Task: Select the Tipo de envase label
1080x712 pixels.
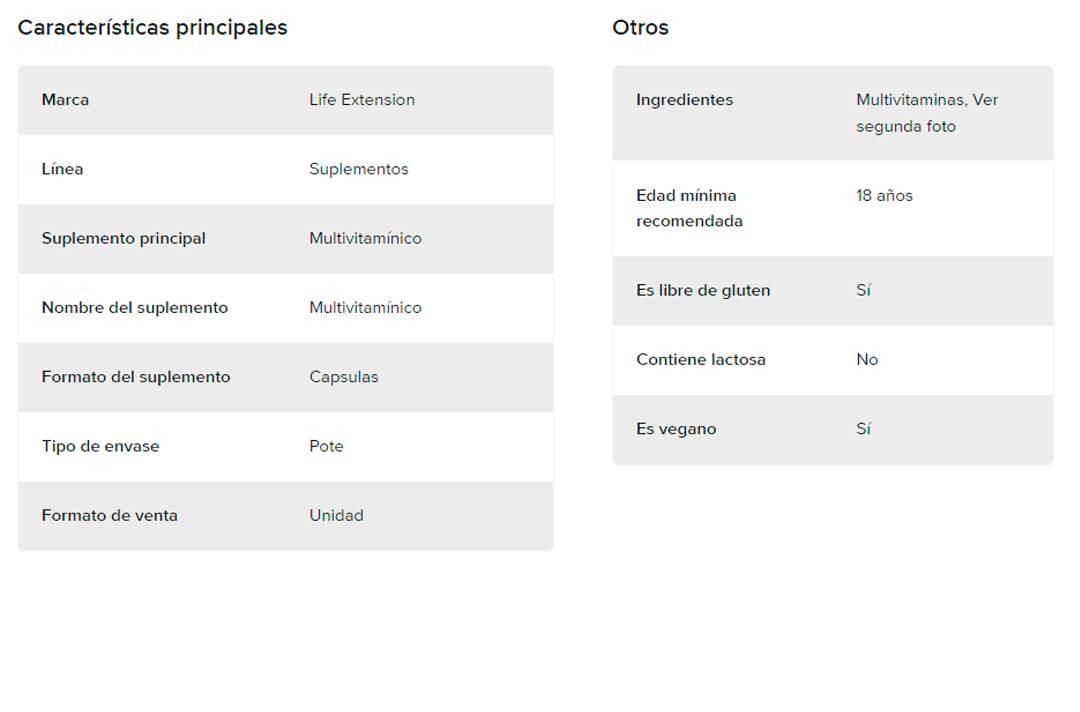Action: (101, 446)
